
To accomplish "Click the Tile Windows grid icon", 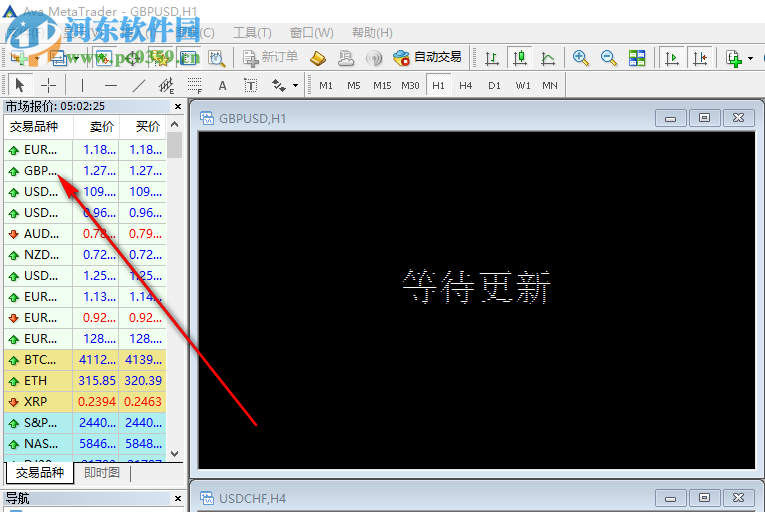I will 637,58.
